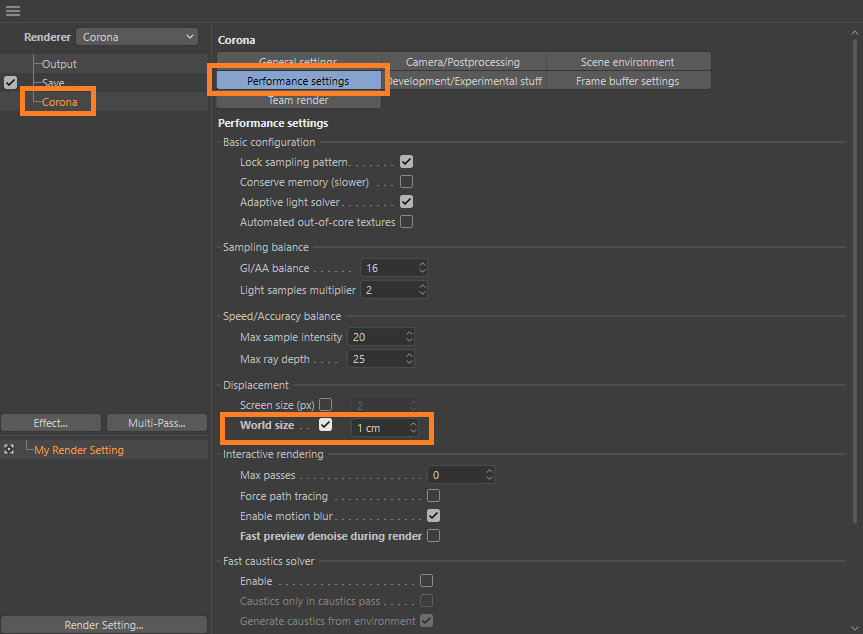Uncheck Adaptive light solver
Screen dimensions: 863x634
pyautogui.click(x=407, y=202)
